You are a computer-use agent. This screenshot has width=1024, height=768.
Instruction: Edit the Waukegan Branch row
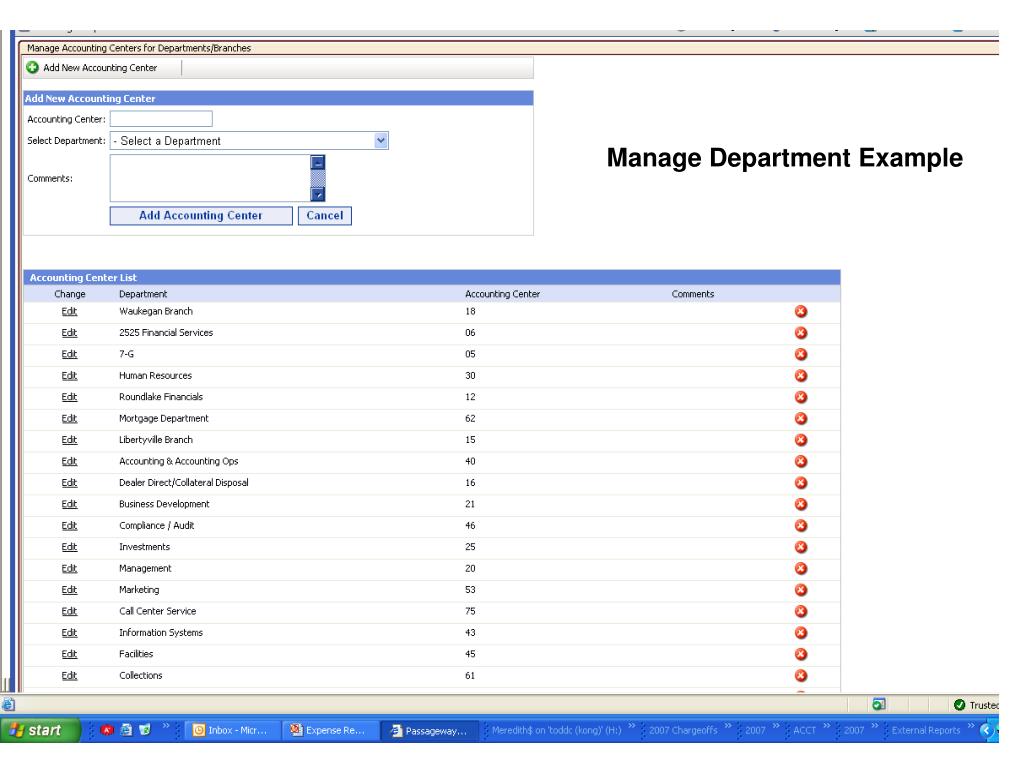point(69,312)
